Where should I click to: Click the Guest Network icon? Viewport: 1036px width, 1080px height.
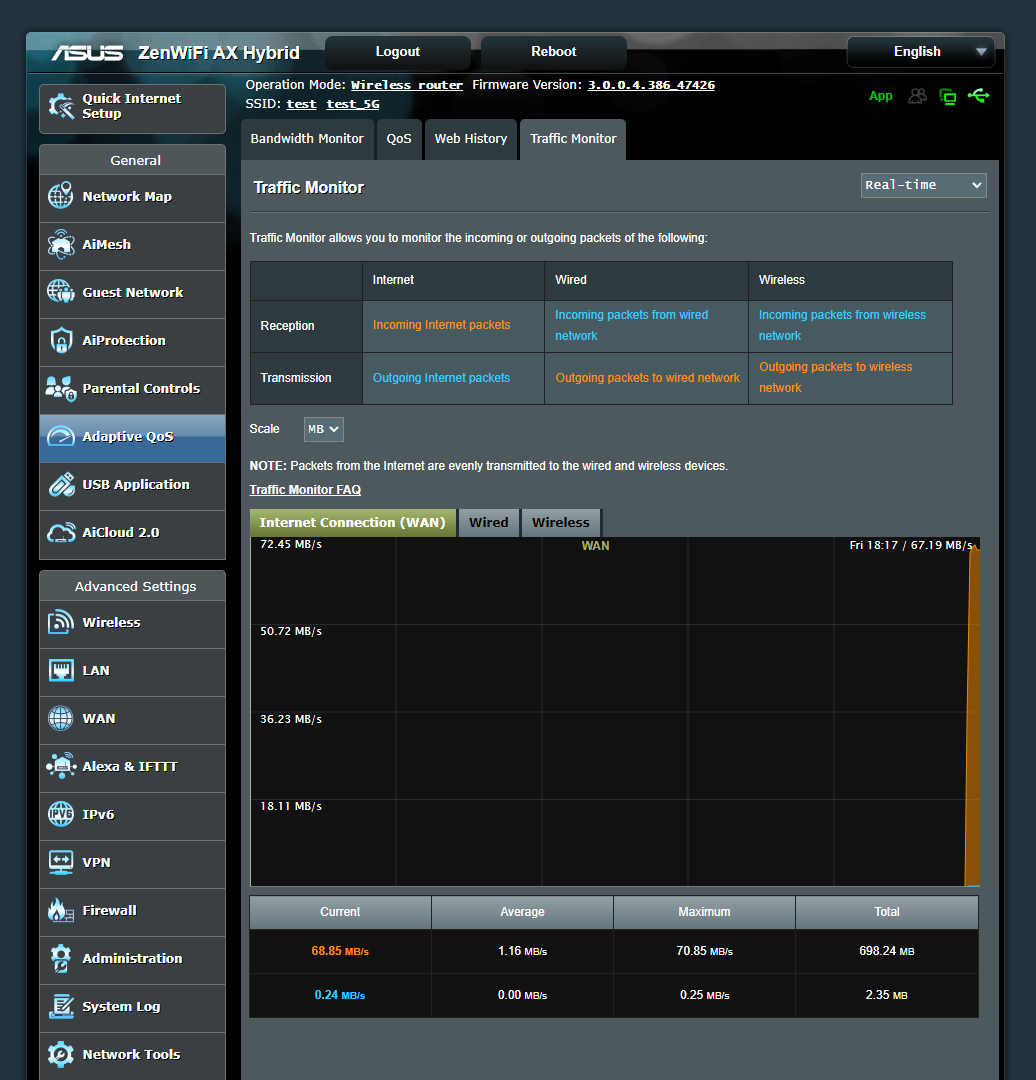61,293
